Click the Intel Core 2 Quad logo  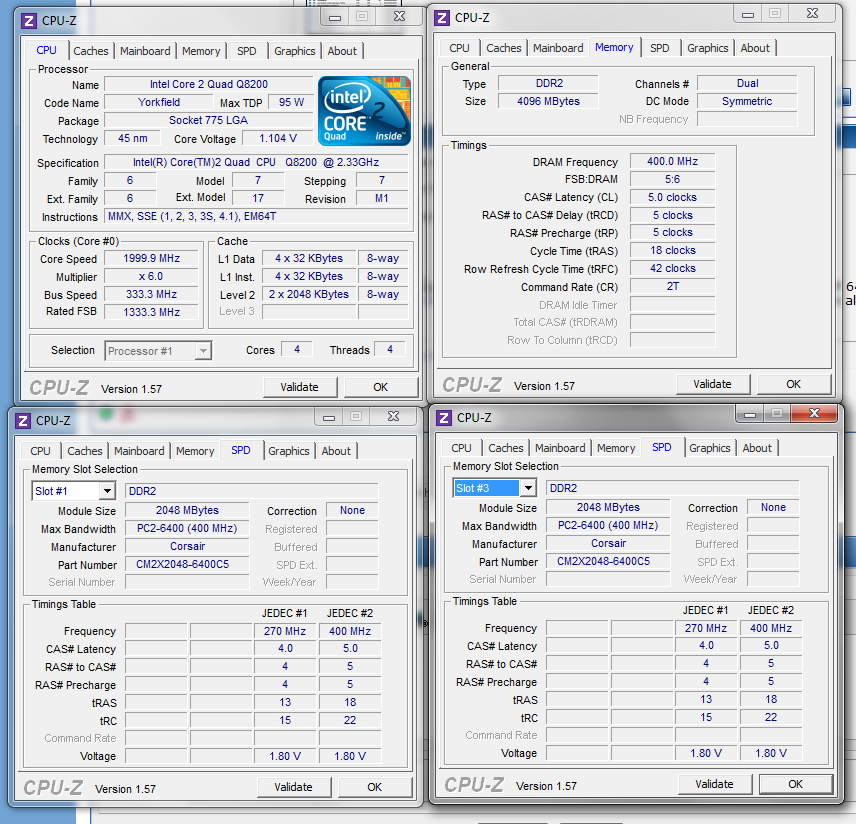pos(364,111)
